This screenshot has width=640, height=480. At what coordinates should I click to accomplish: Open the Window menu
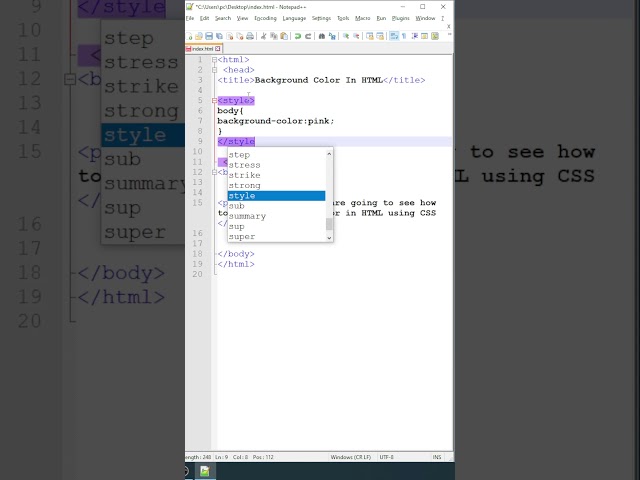(x=425, y=18)
